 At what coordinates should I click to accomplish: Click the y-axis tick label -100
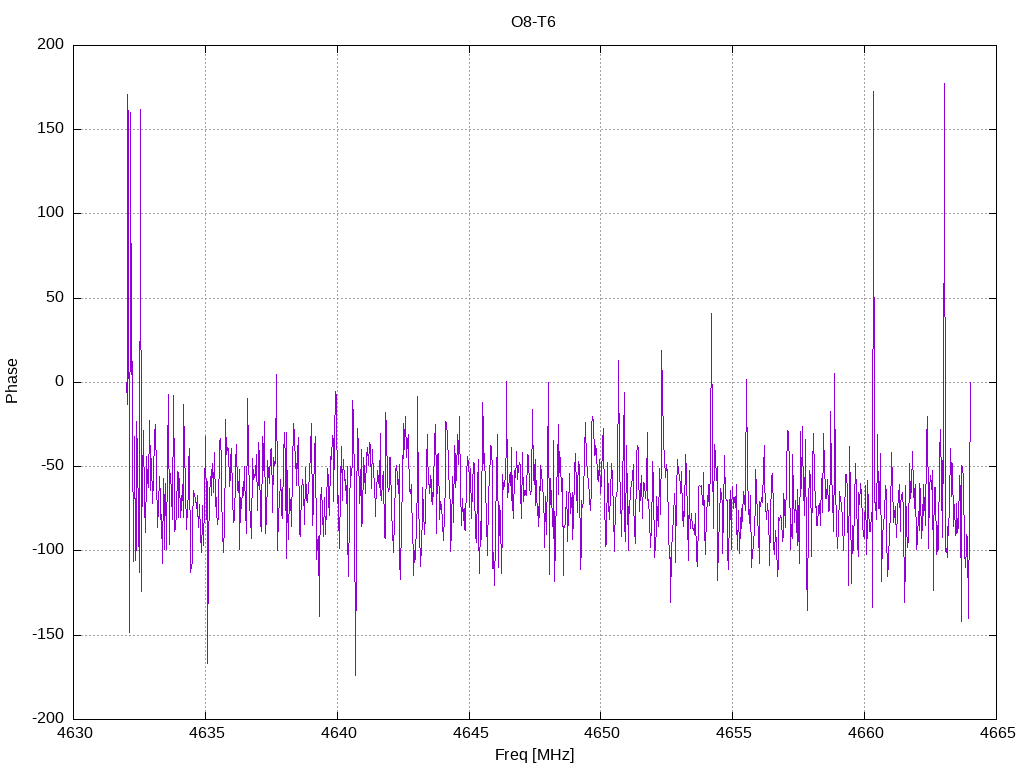point(48,550)
